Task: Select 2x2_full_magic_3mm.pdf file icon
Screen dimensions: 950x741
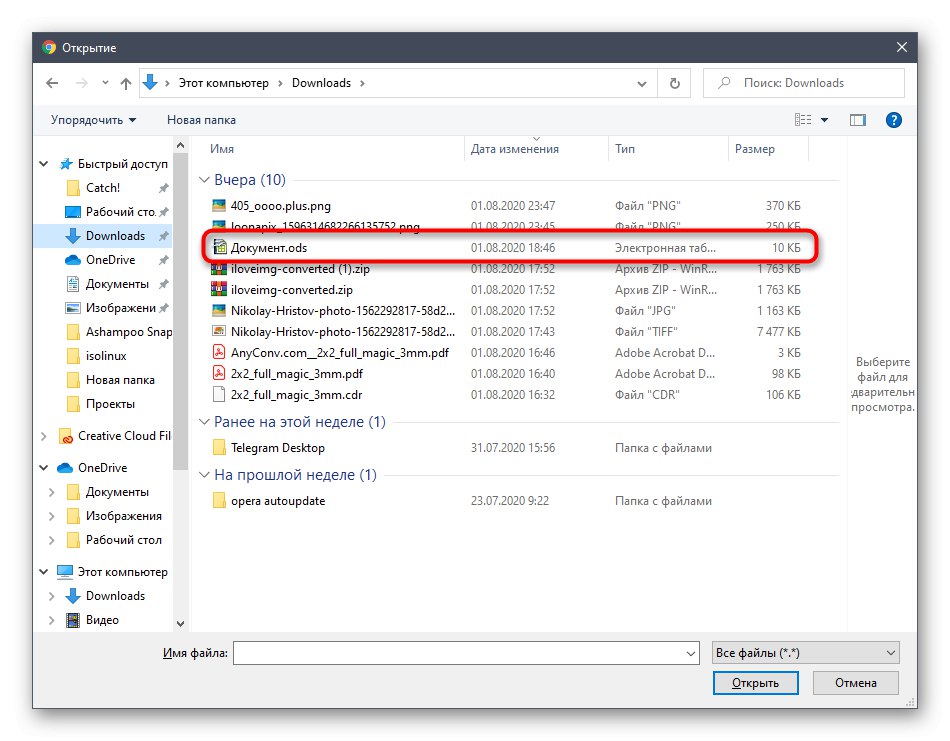Action: [219, 373]
